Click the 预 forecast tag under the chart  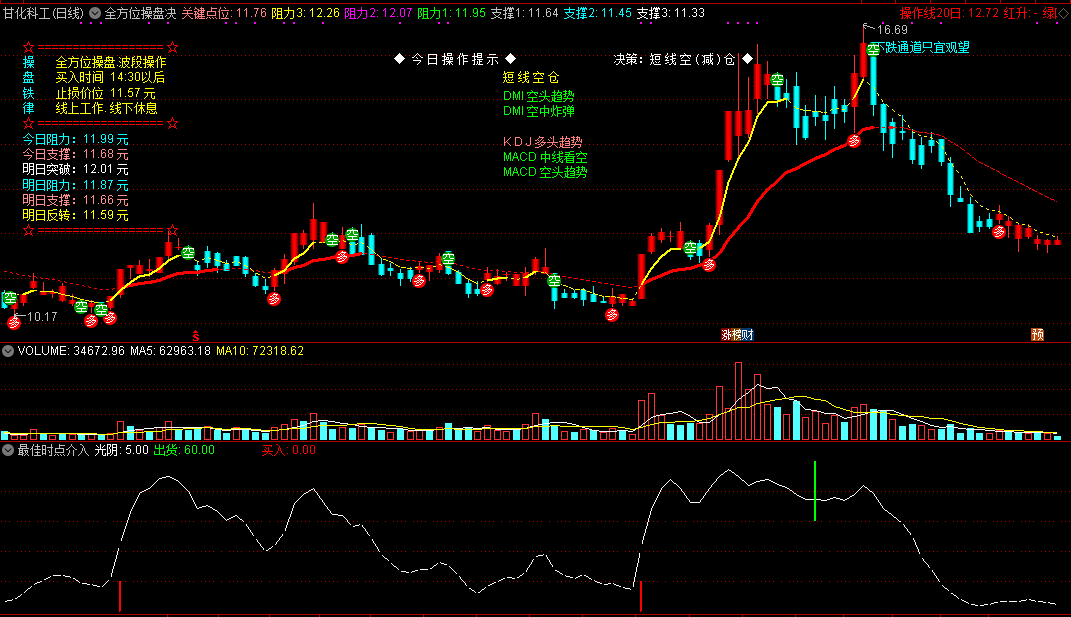click(1038, 335)
